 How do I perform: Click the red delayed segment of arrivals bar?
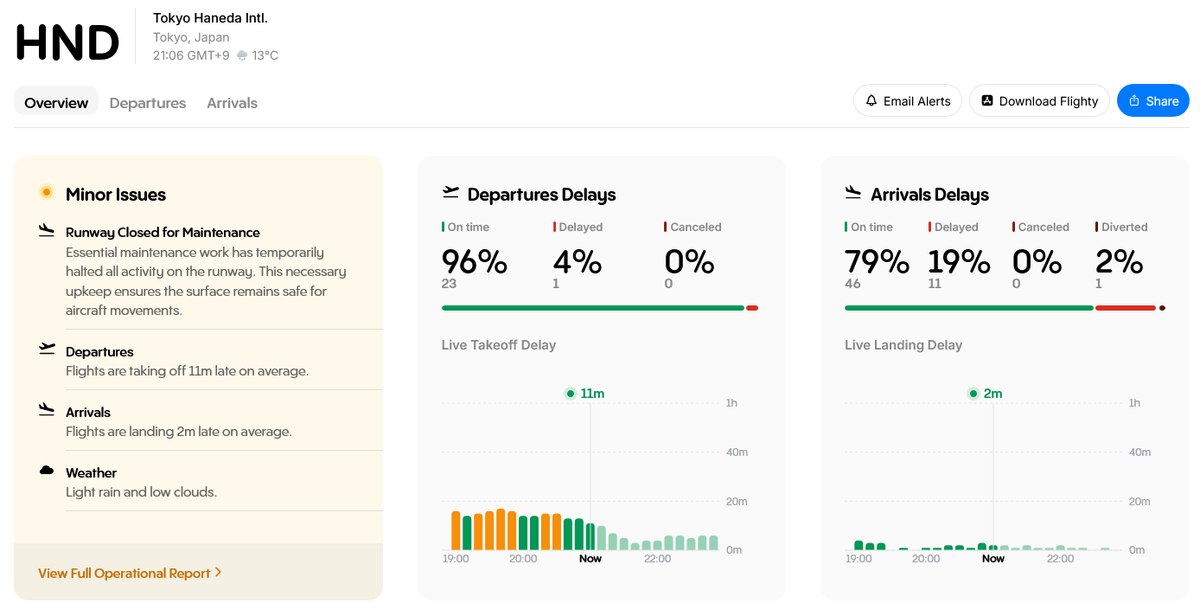(x=1125, y=308)
